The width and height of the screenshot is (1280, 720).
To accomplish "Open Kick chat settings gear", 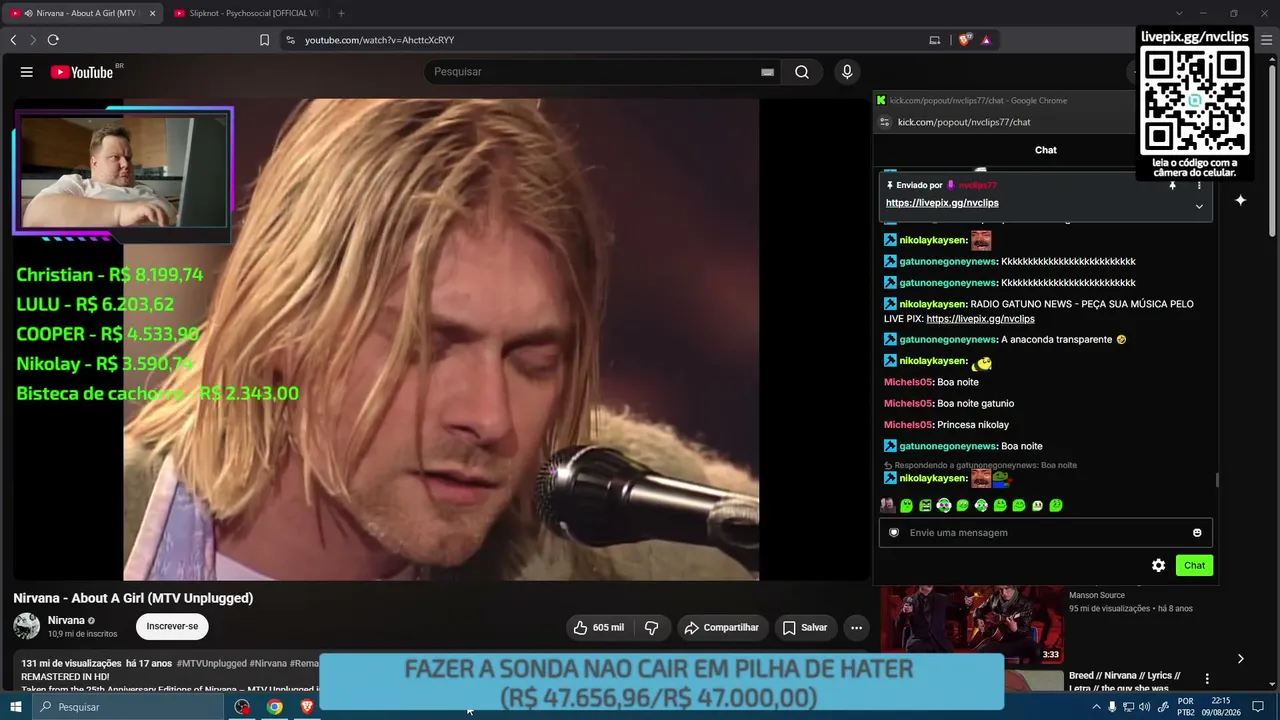I will pos(1158,566).
